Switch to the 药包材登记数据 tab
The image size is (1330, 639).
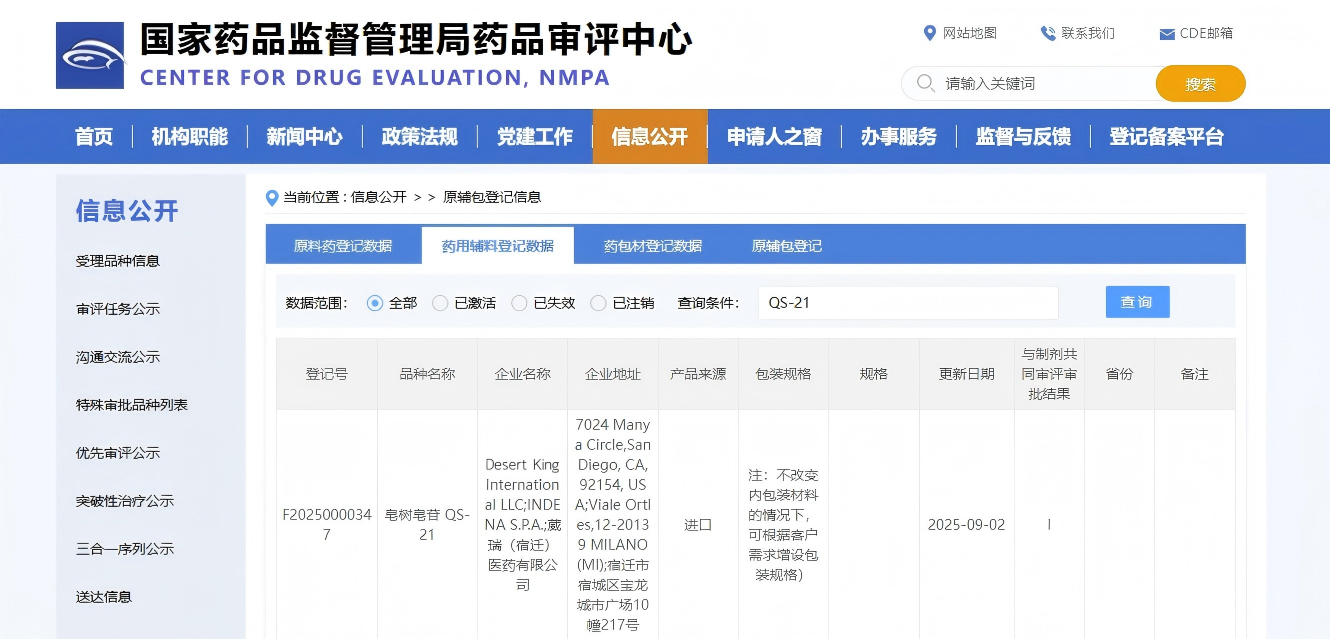pos(653,246)
